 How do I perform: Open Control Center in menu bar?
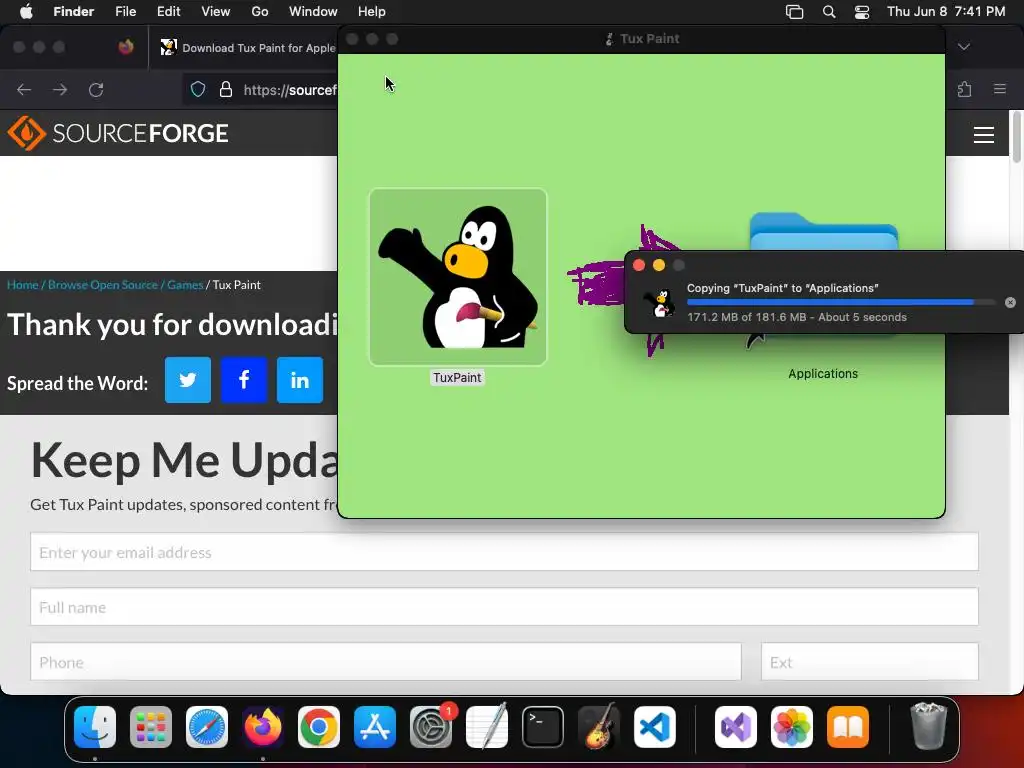tap(862, 12)
